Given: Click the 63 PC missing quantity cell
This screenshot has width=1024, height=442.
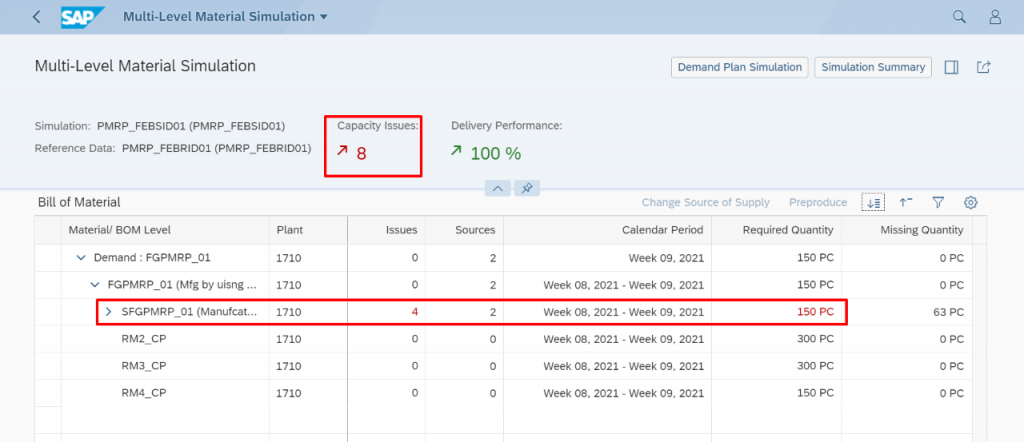Looking at the screenshot, I should point(948,312).
